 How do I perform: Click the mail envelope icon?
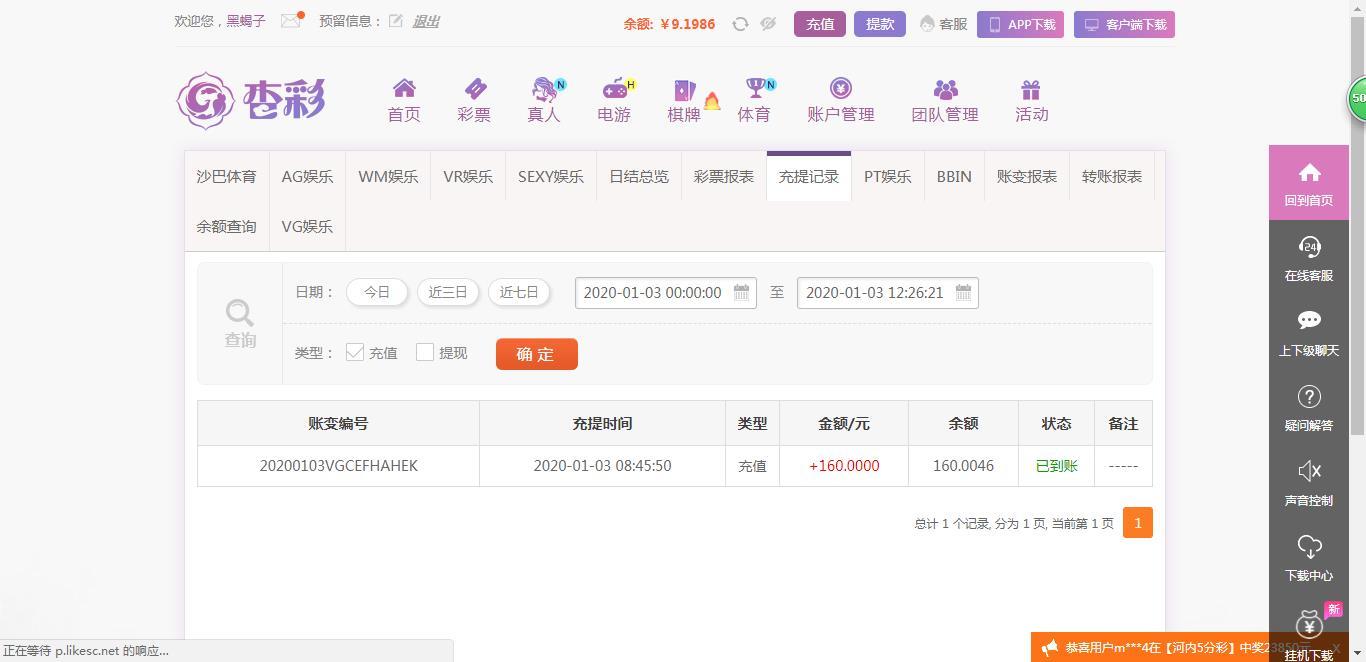pyautogui.click(x=290, y=21)
